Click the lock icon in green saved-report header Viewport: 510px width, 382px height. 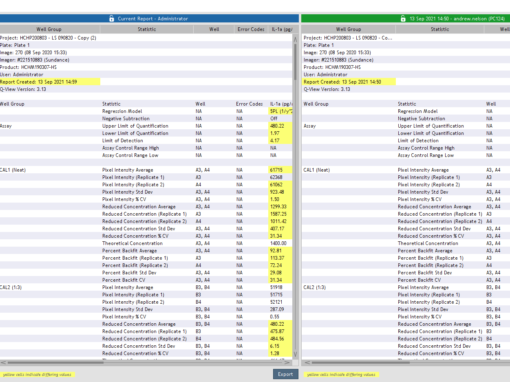[x=403, y=19]
